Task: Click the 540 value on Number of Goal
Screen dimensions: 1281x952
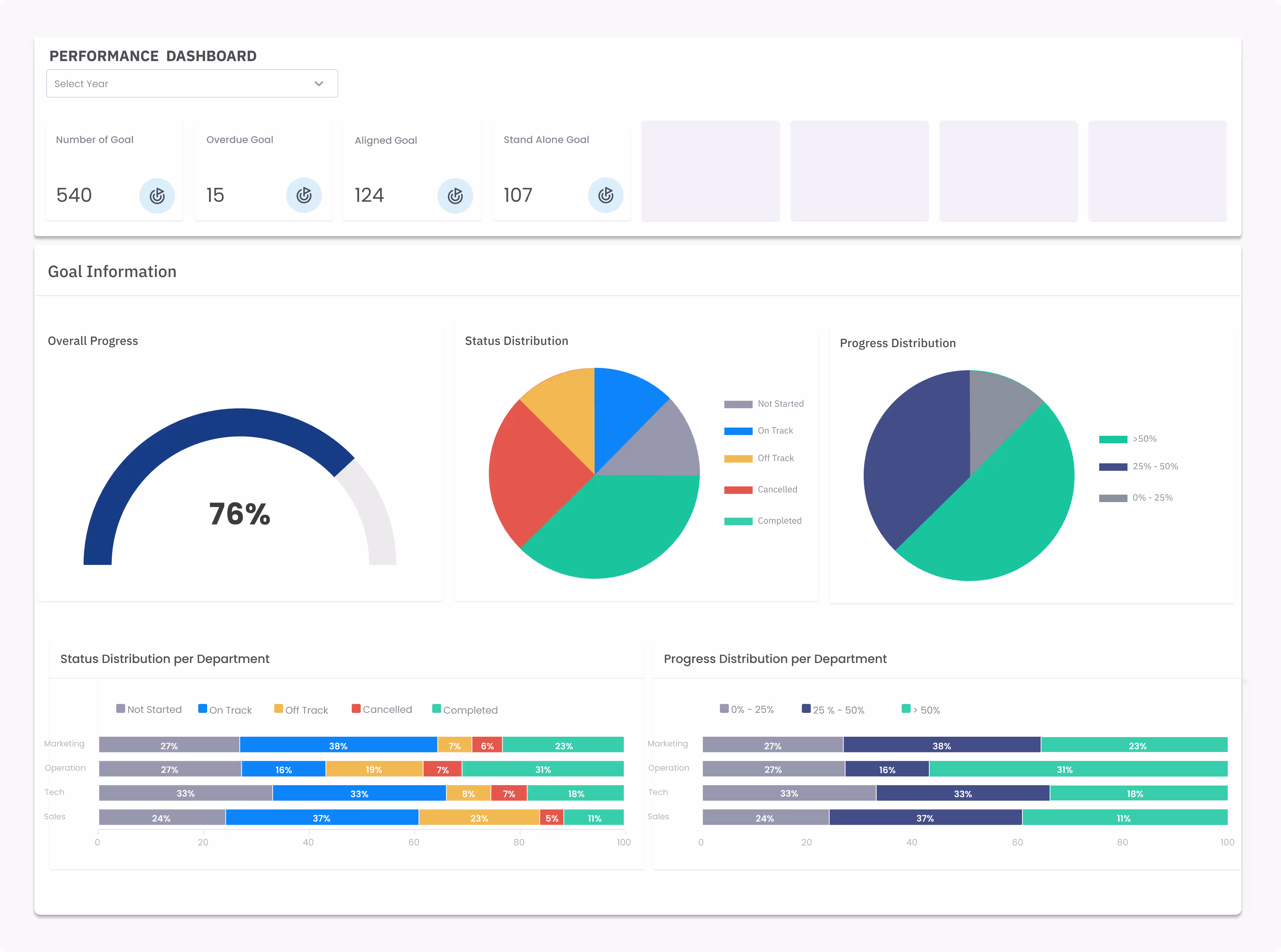Action: 74,196
